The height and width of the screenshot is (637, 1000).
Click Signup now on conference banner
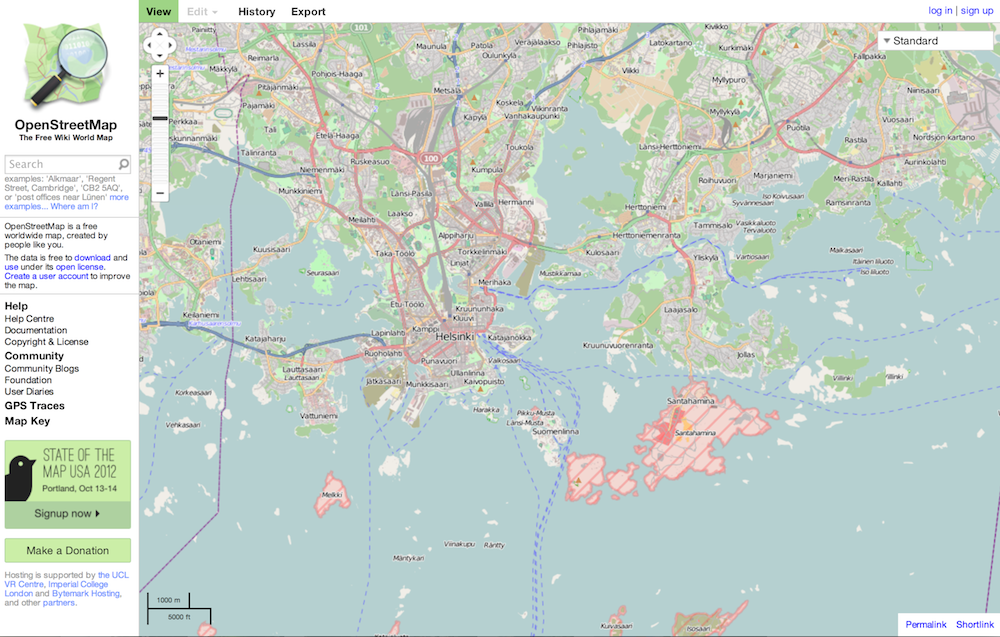click(x=67, y=514)
